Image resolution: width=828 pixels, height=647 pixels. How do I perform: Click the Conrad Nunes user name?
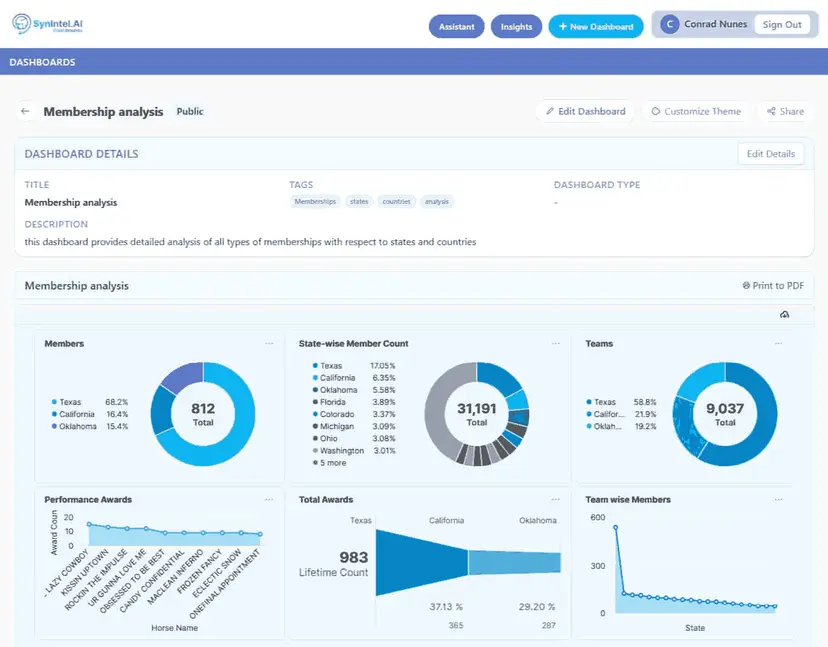(716, 24)
